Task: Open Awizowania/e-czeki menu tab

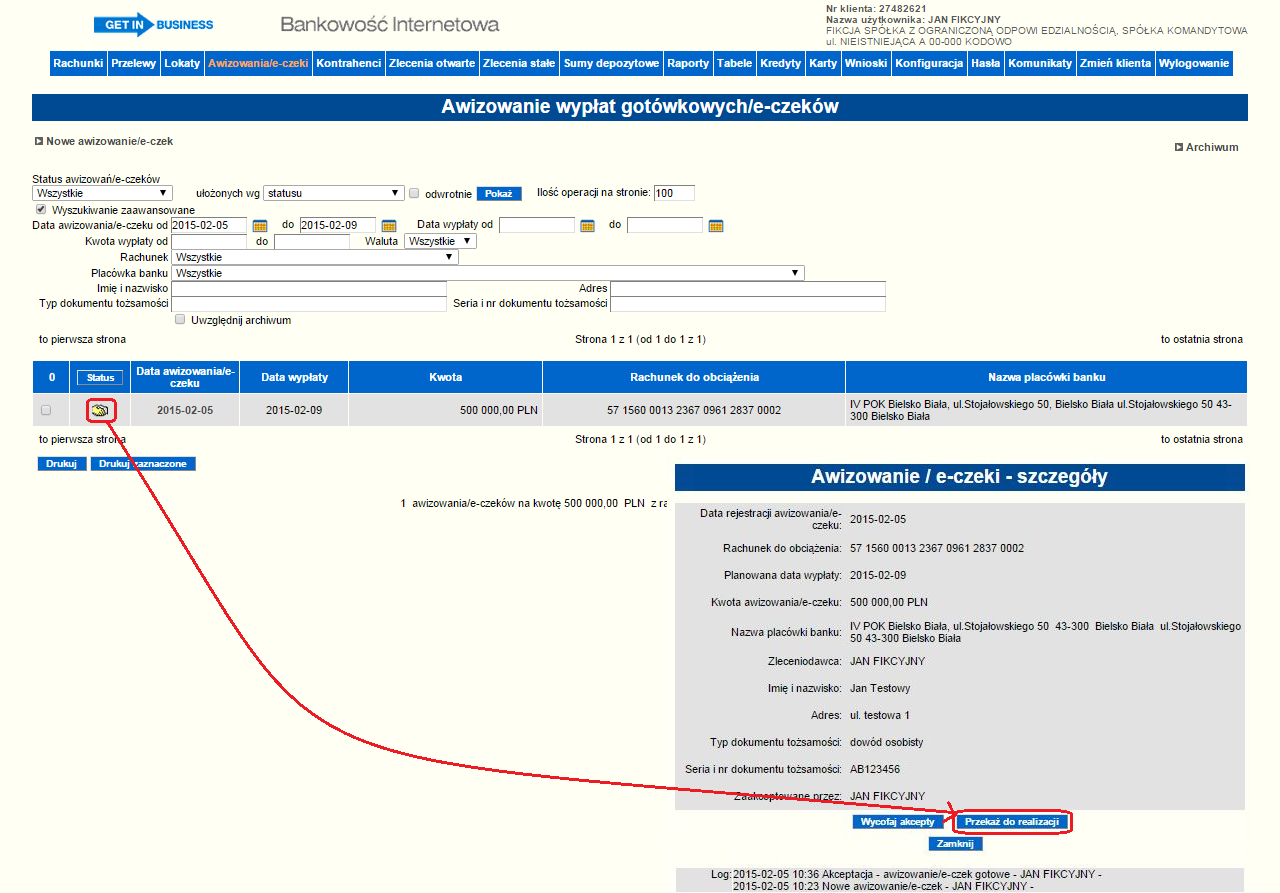Action: 258,63
